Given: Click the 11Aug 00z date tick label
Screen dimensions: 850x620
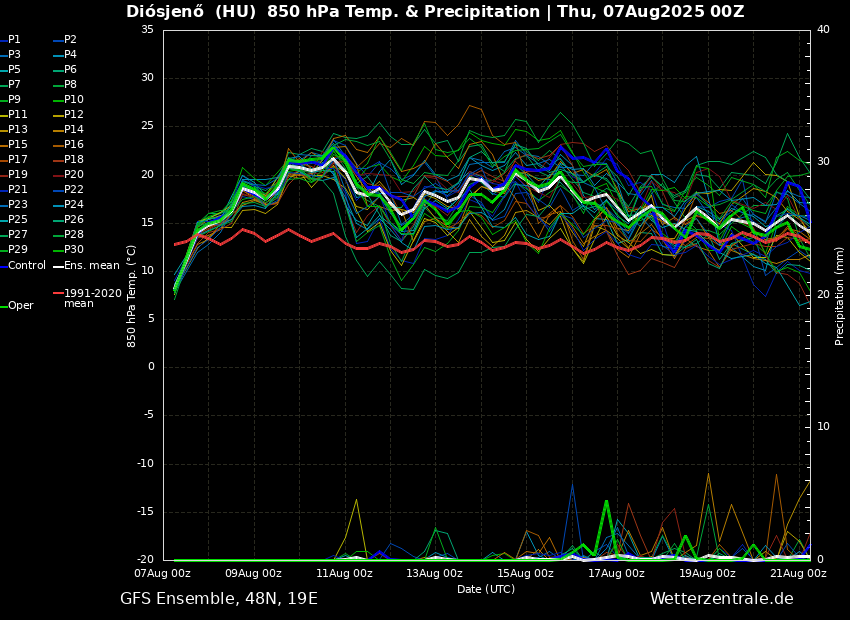Looking at the screenshot, I should 344,574.
